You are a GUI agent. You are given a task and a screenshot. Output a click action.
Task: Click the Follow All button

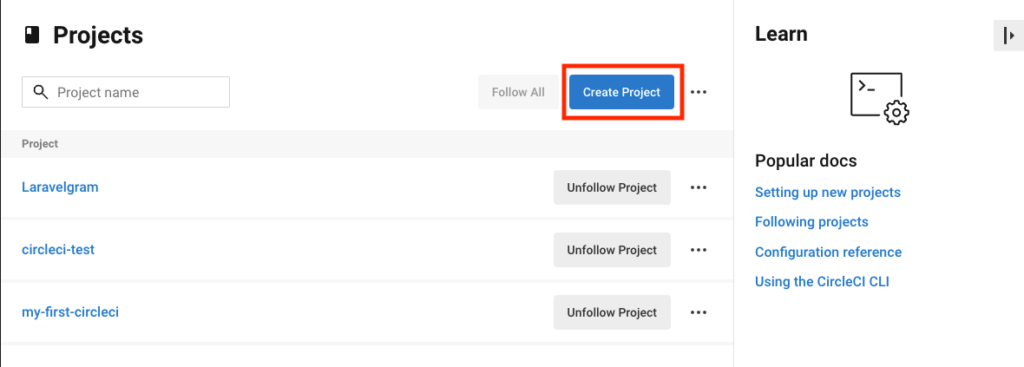pos(518,92)
